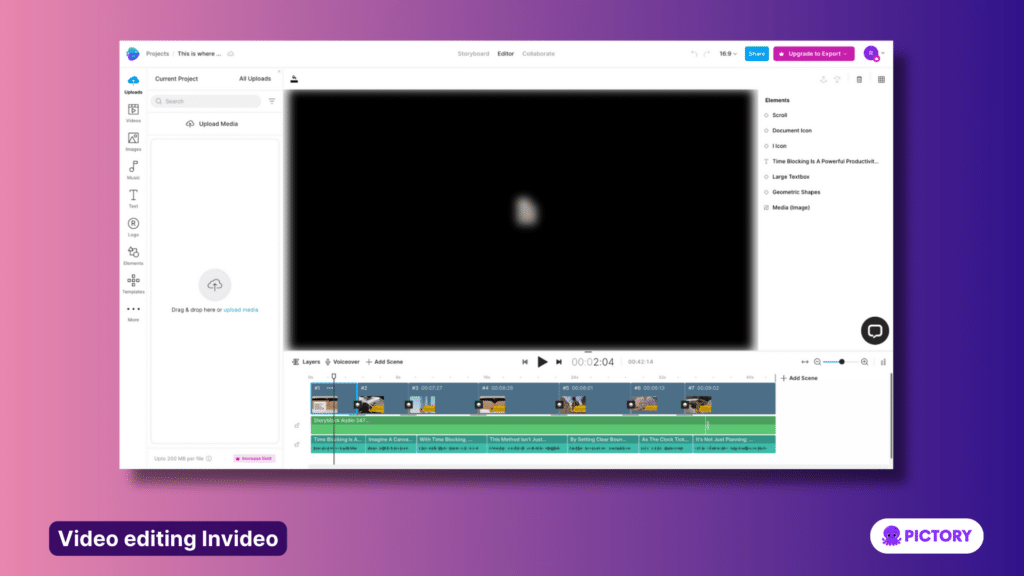Image resolution: width=1024 pixels, height=576 pixels.
Task: Open the account avatar dropdown menu
Action: tap(870, 53)
